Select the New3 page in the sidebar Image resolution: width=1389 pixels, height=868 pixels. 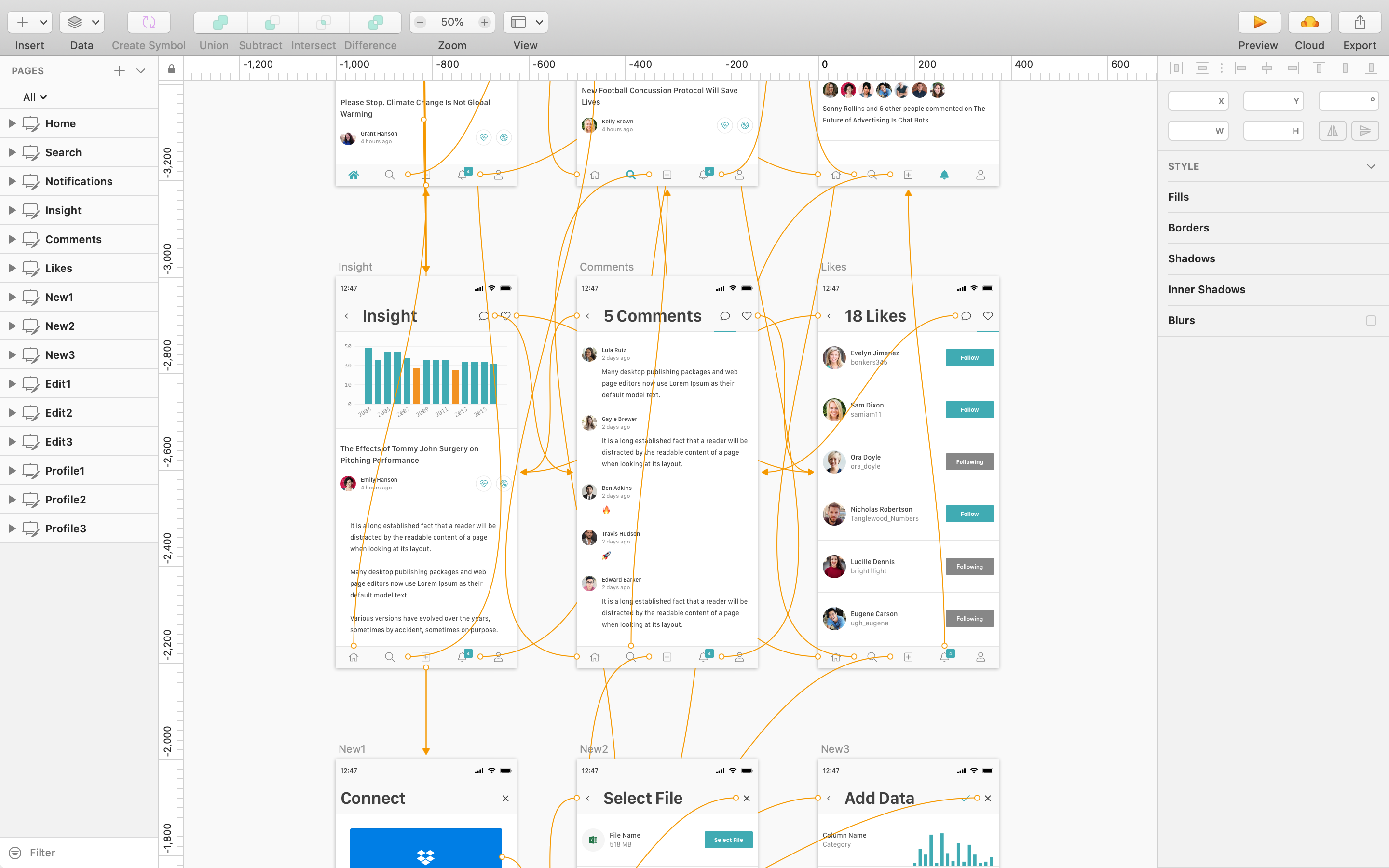click(x=79, y=355)
